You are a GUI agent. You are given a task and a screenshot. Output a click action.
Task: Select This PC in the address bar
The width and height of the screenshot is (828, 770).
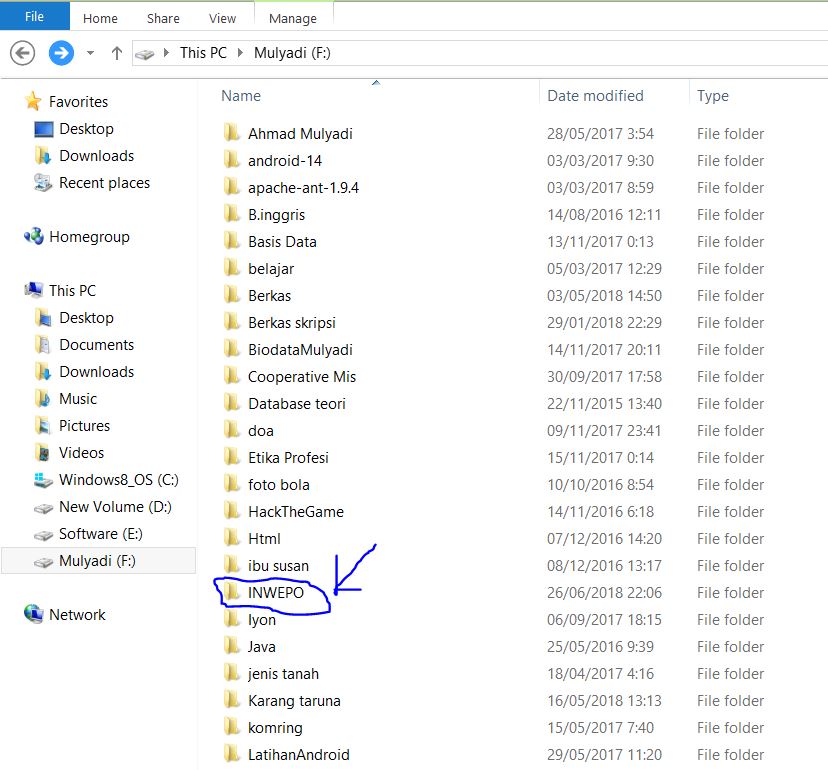point(203,53)
